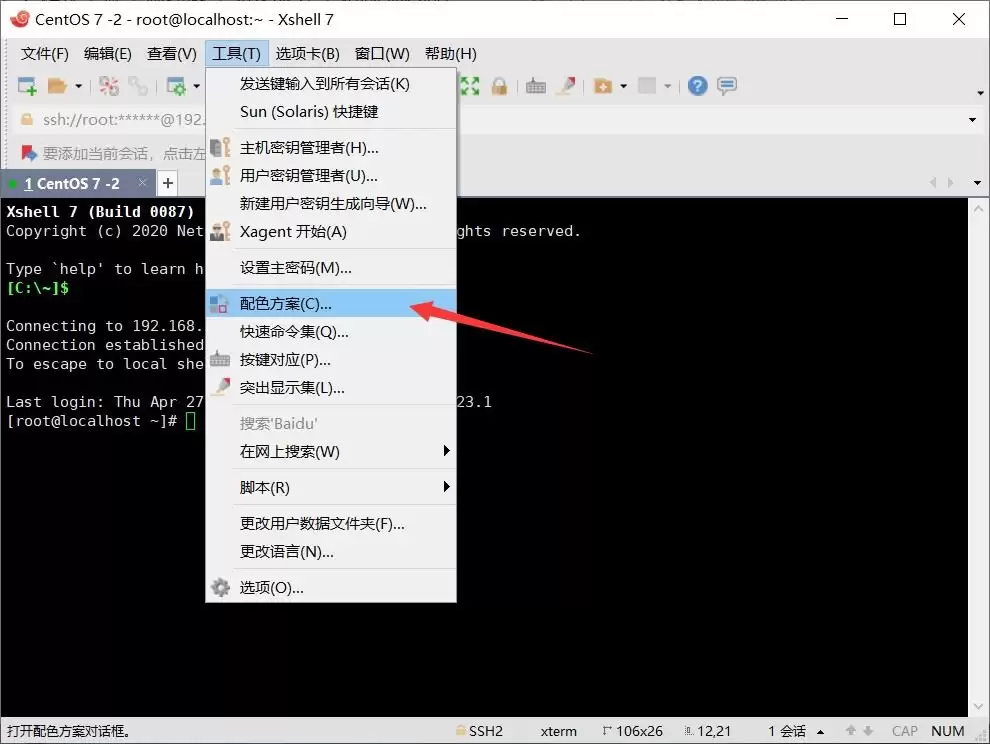Open 用户密钥管理者(U)...

point(331,176)
